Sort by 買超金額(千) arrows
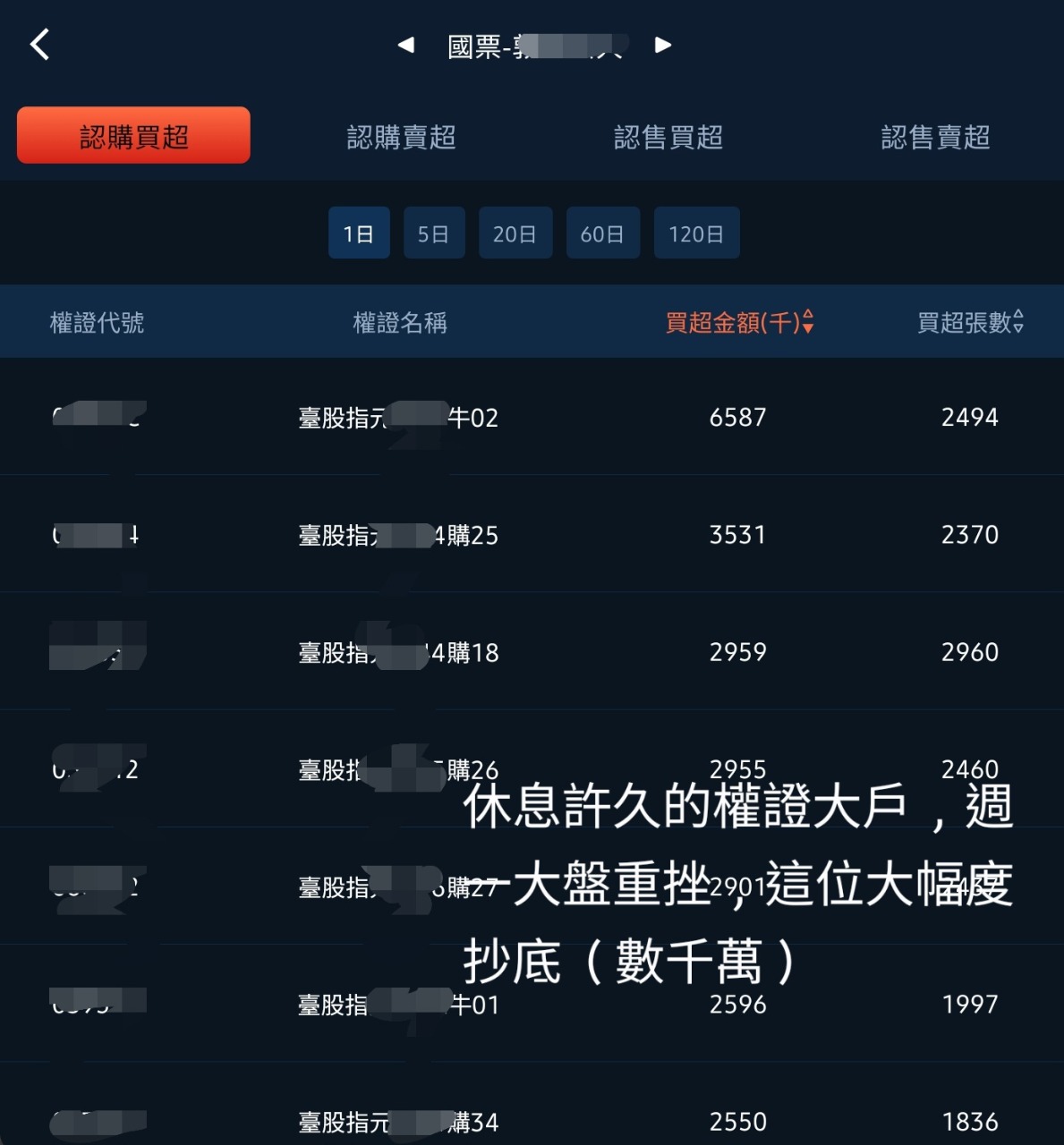This screenshot has width=1064, height=1145. click(808, 321)
